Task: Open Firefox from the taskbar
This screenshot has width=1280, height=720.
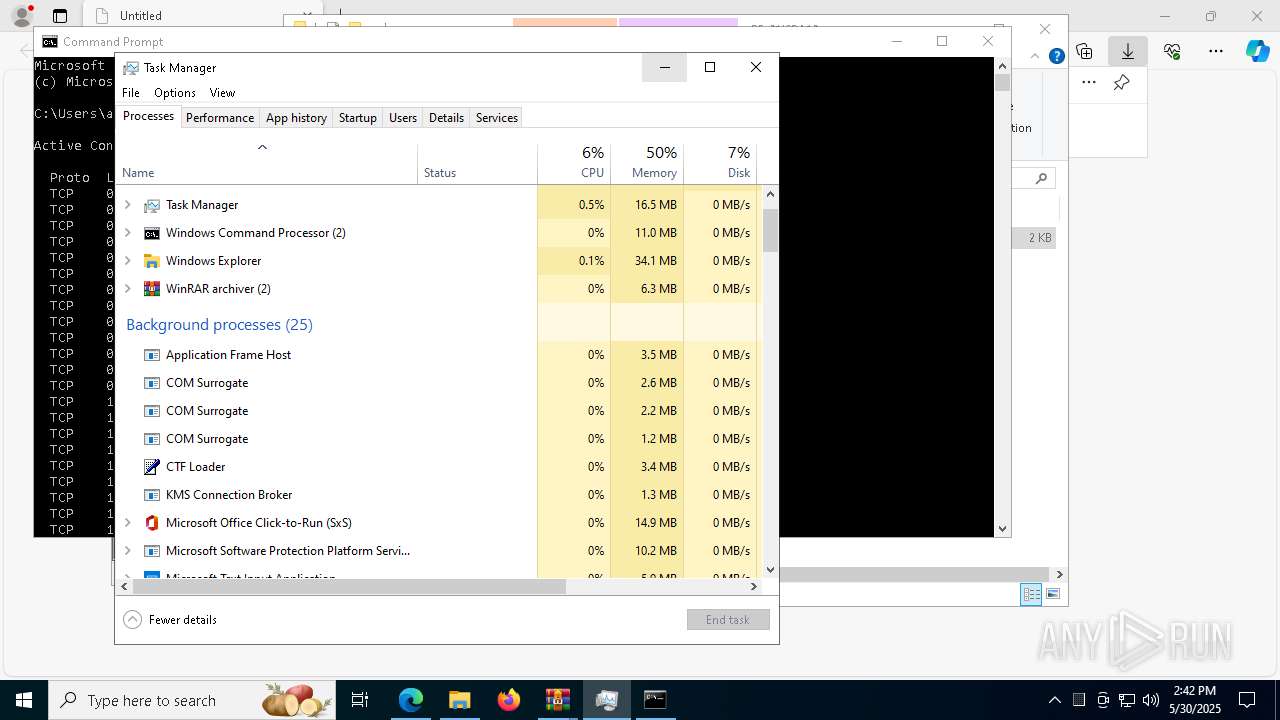Action: point(509,700)
